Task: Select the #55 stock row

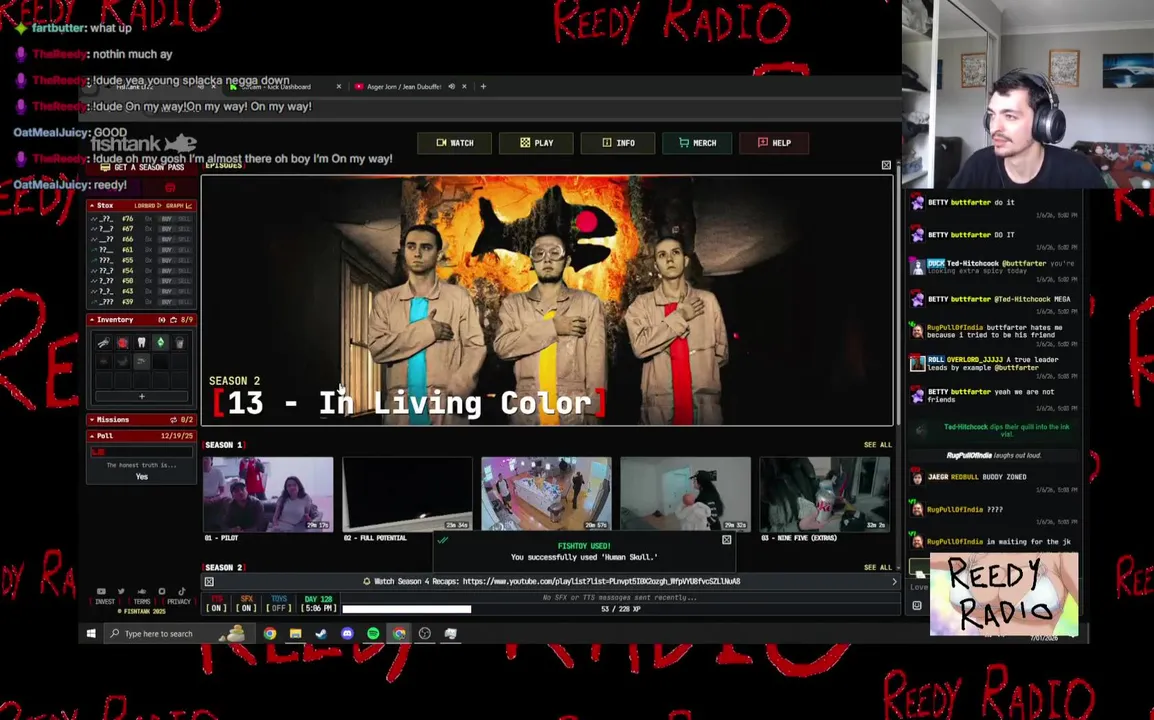Action: (x=141, y=260)
